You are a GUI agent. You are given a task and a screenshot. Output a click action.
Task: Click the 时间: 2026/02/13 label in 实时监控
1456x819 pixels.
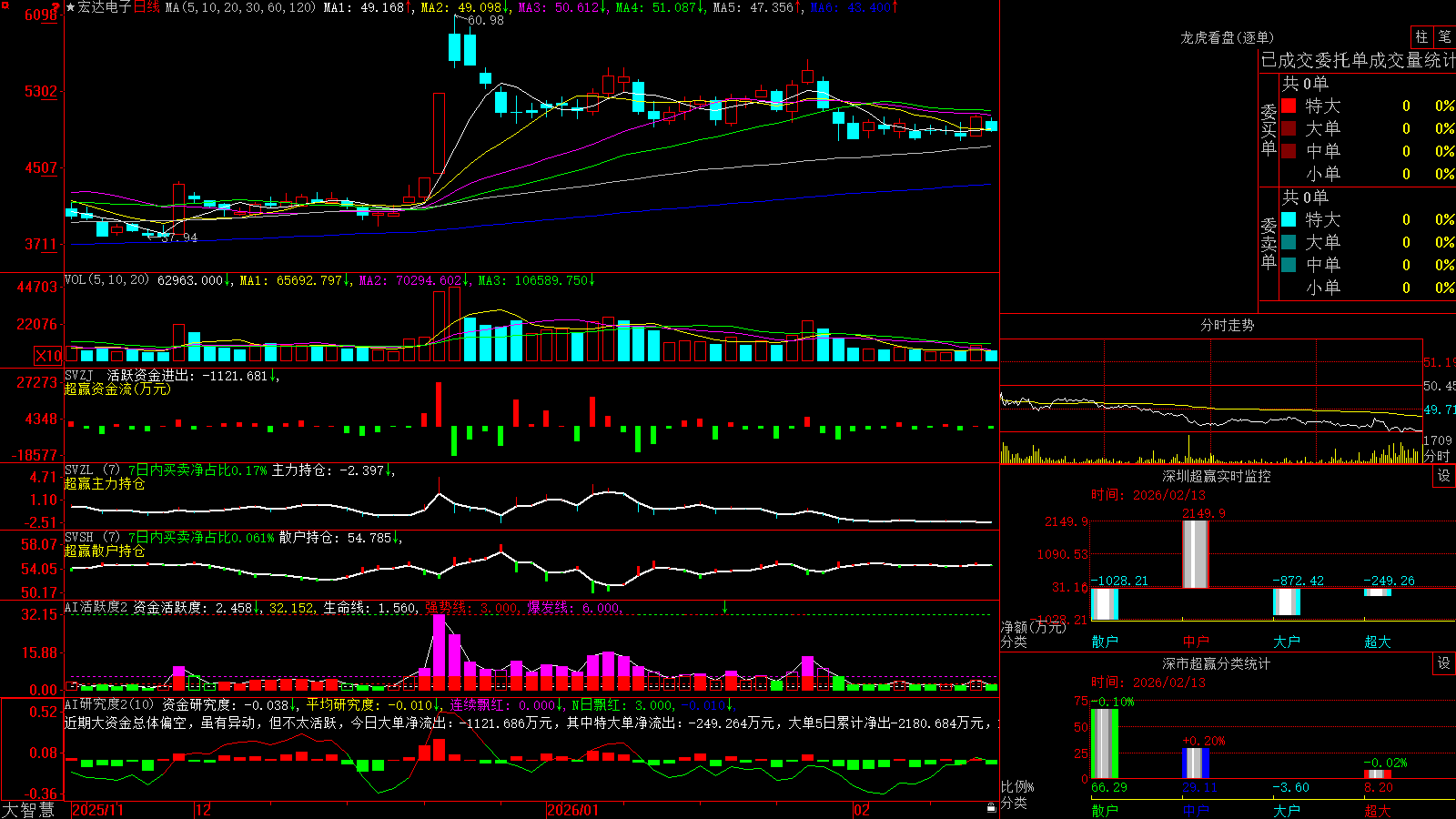1148,495
